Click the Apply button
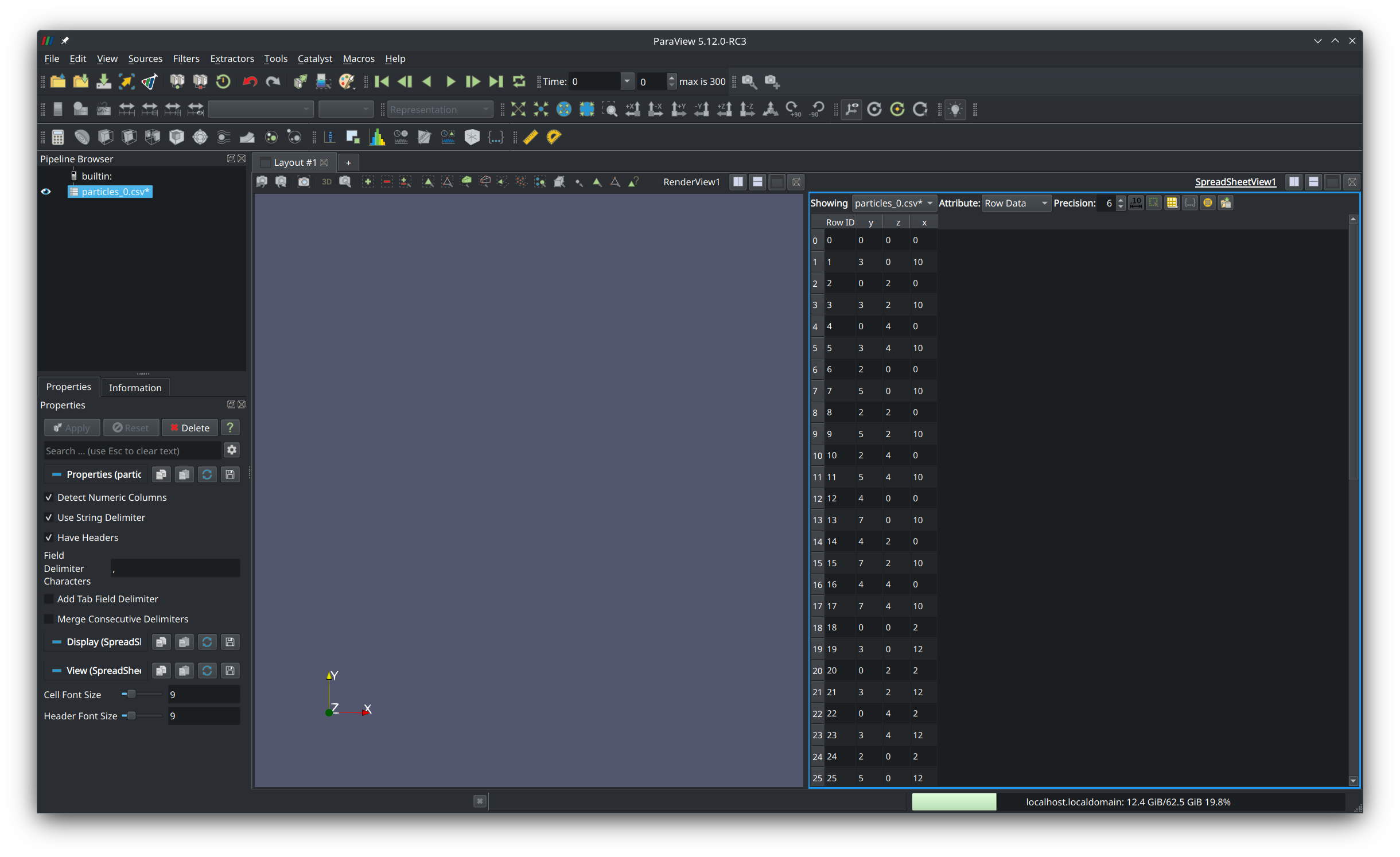 coord(72,428)
